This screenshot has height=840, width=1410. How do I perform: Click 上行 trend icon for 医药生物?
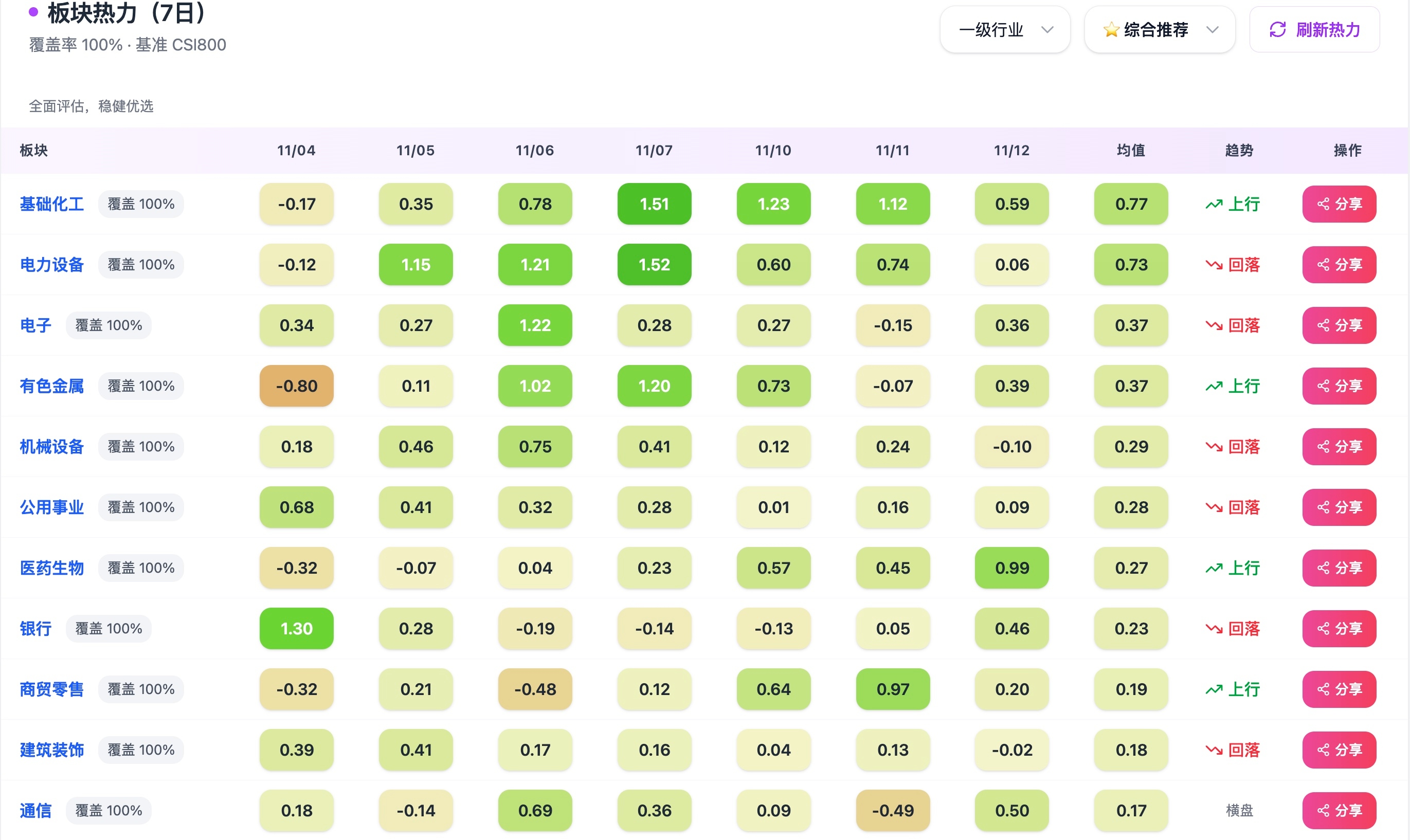1214,568
